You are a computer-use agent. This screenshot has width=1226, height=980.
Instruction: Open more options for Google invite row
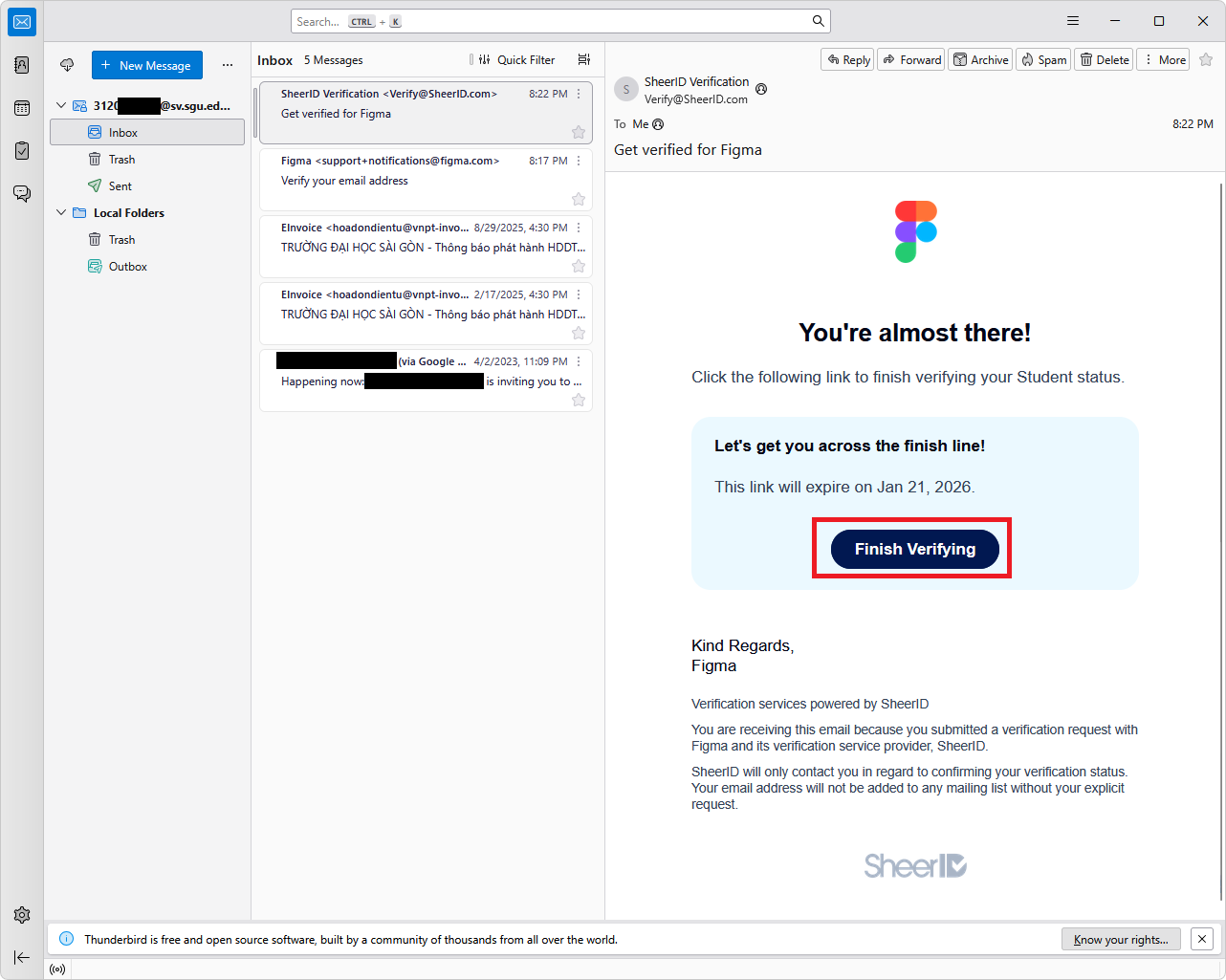point(579,361)
